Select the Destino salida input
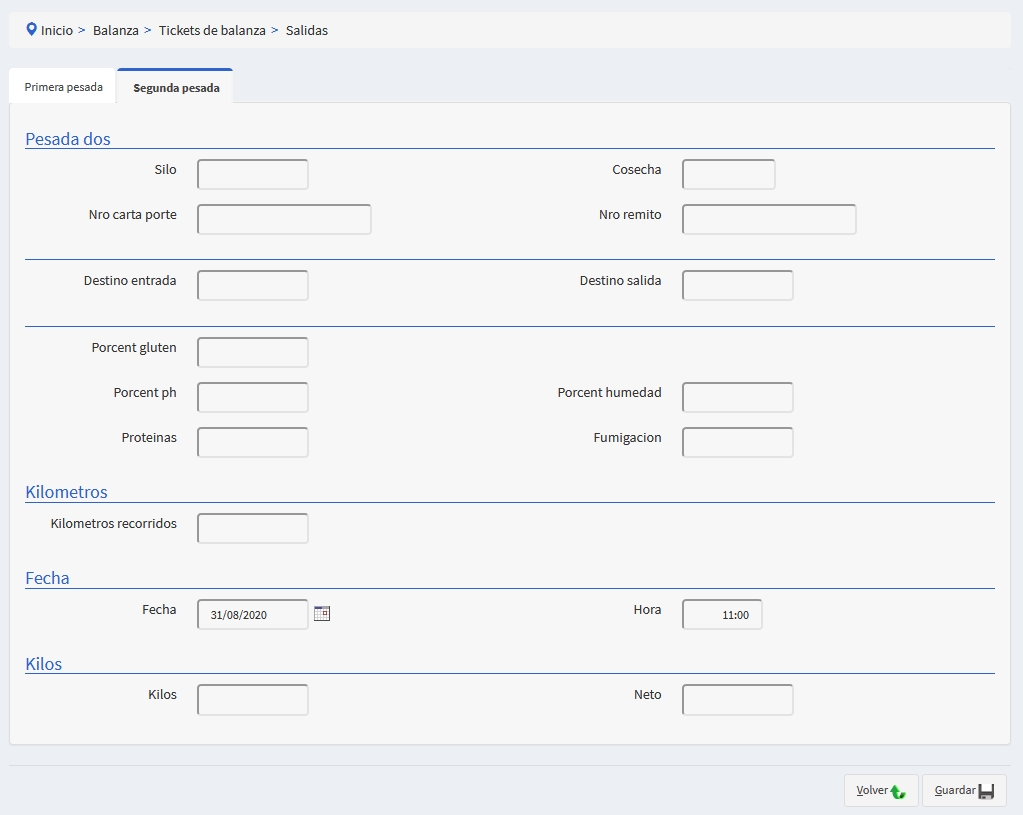 (x=738, y=286)
